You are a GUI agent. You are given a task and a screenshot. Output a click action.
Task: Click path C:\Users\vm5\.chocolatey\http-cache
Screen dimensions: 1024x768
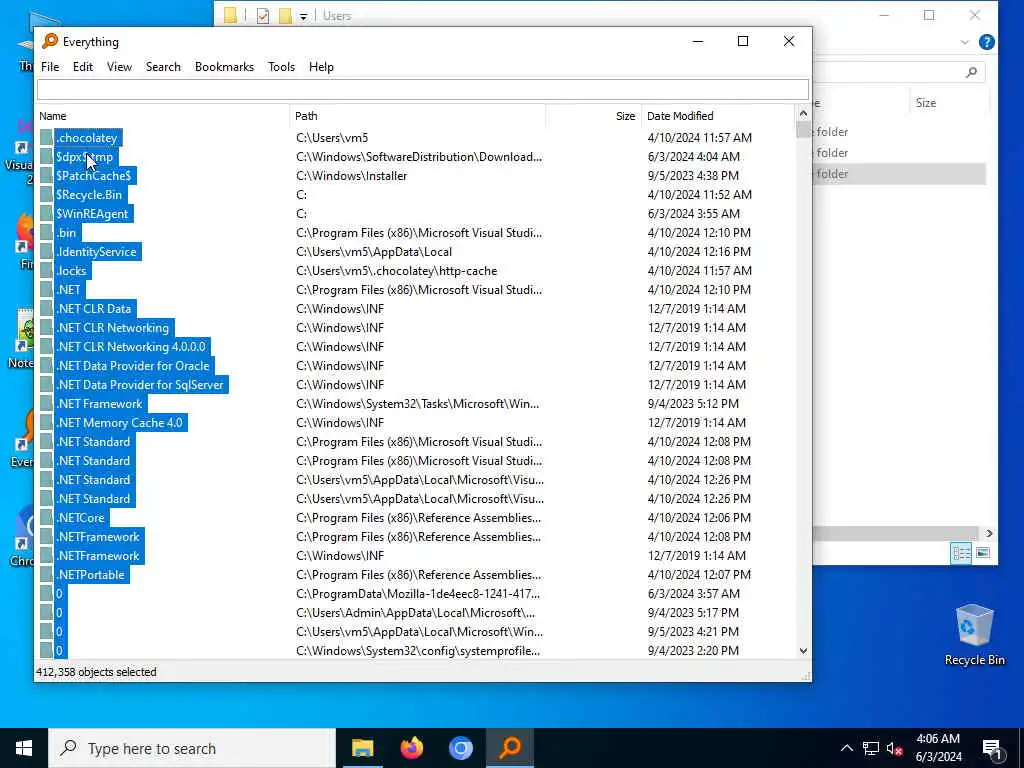click(x=396, y=270)
